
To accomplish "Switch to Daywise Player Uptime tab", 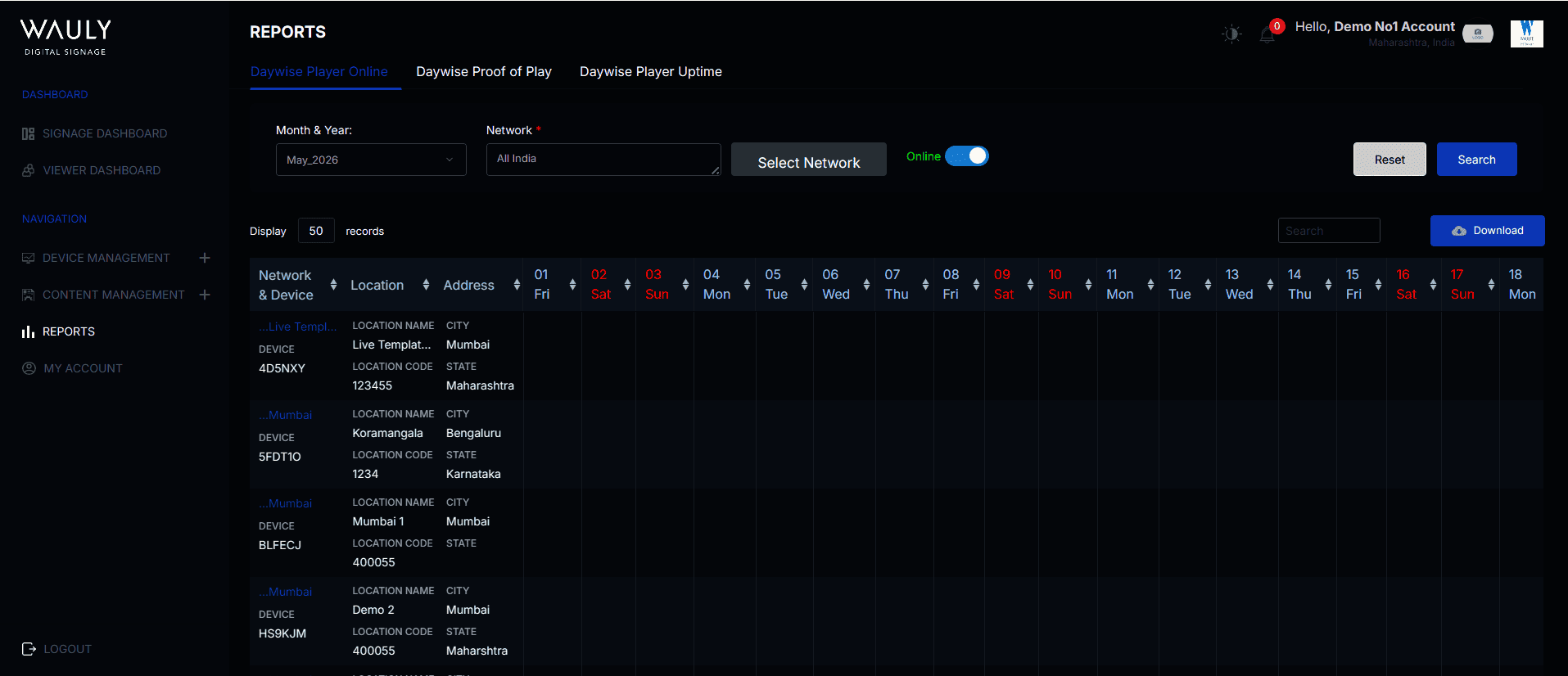I will coord(651,72).
